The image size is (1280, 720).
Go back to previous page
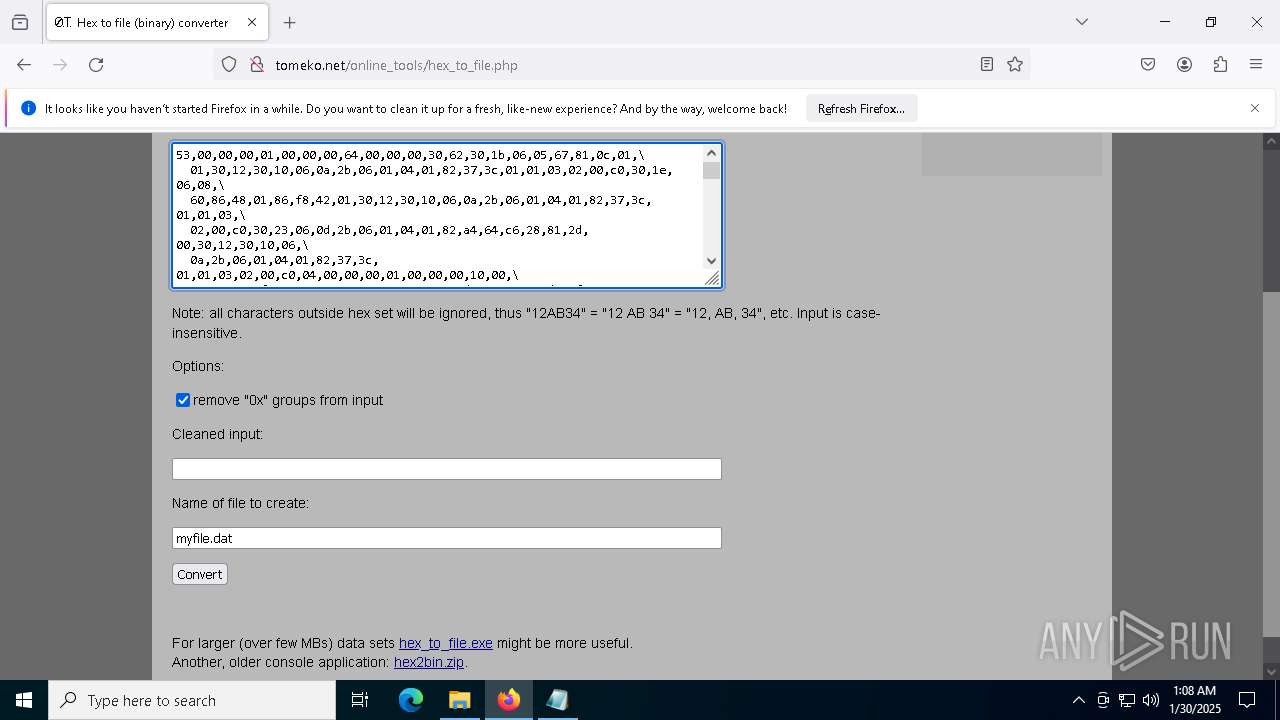pos(24,65)
